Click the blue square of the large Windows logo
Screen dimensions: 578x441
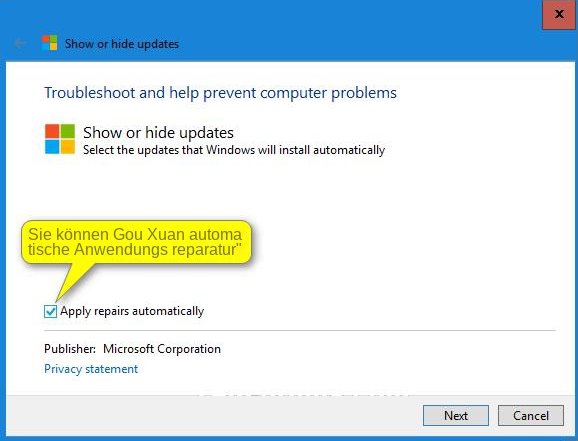(52, 147)
